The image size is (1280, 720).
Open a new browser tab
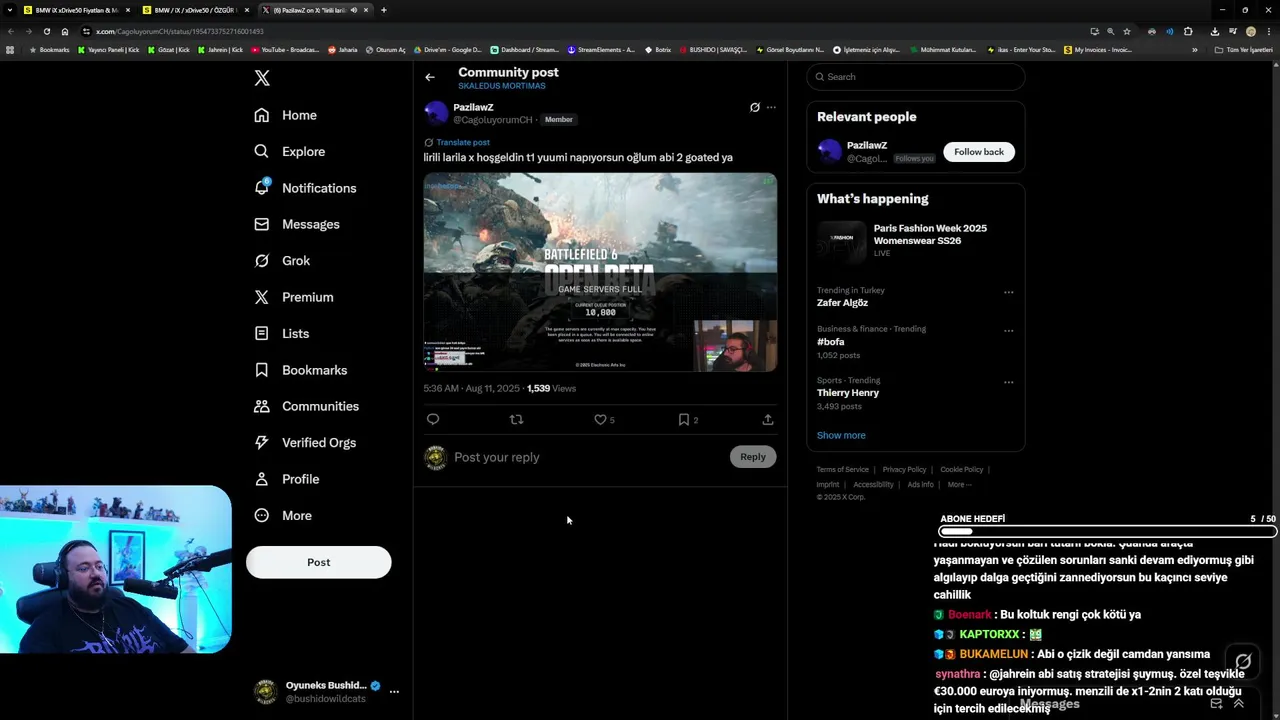pyautogui.click(x=384, y=10)
